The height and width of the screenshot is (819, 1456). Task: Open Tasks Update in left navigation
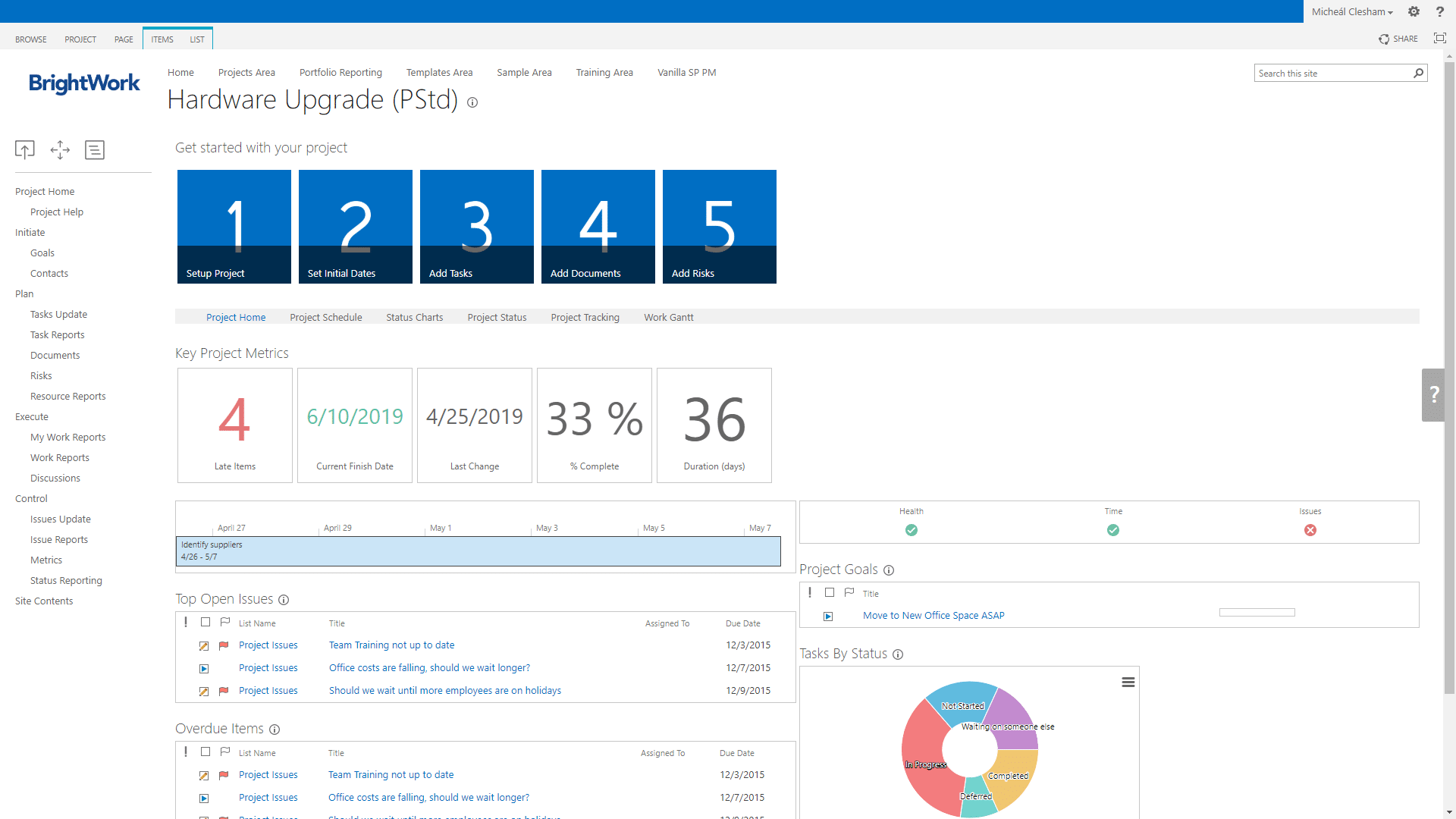tap(58, 315)
